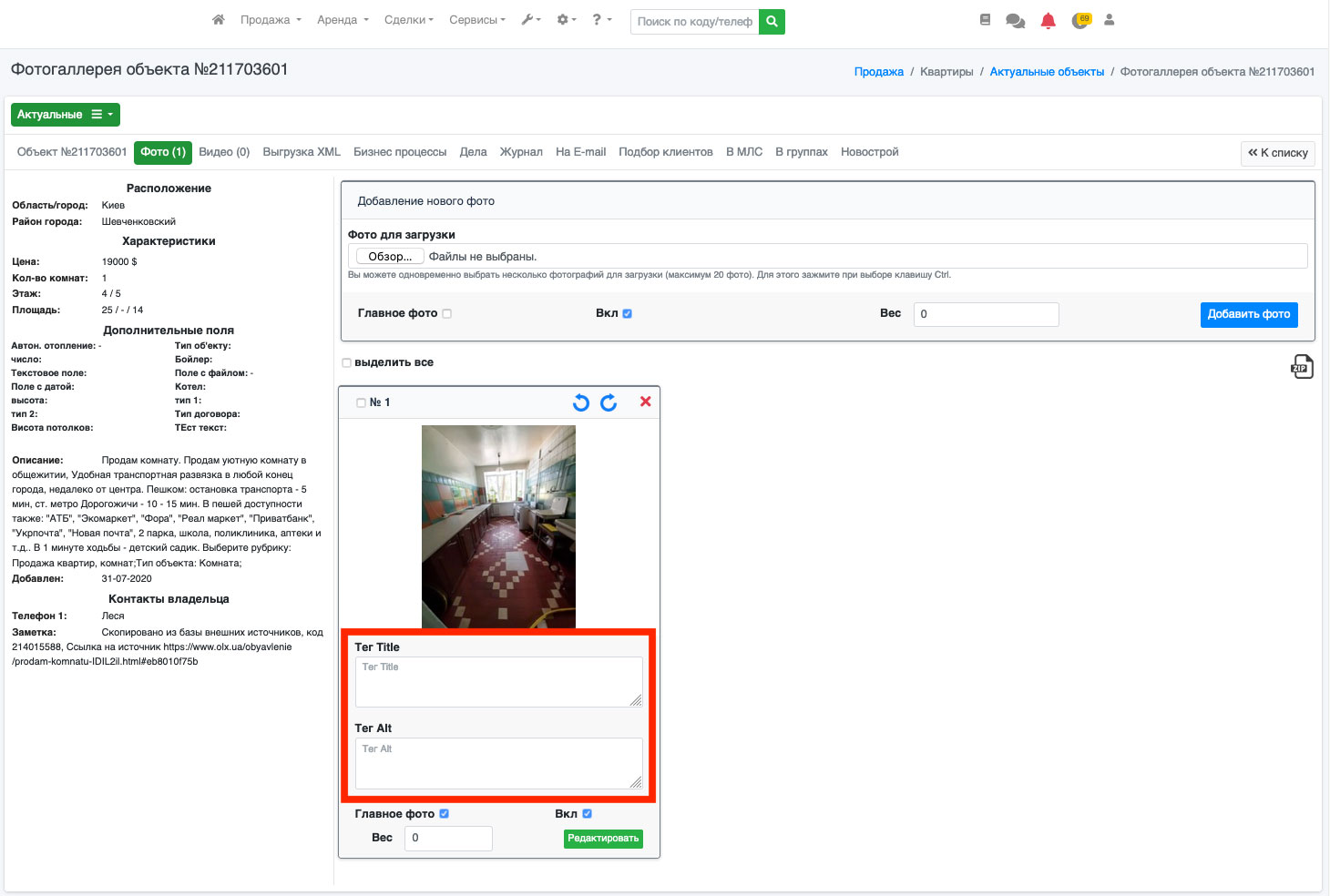Open the red notification bell
Screen dimensions: 1330x896
click(x=1048, y=21)
